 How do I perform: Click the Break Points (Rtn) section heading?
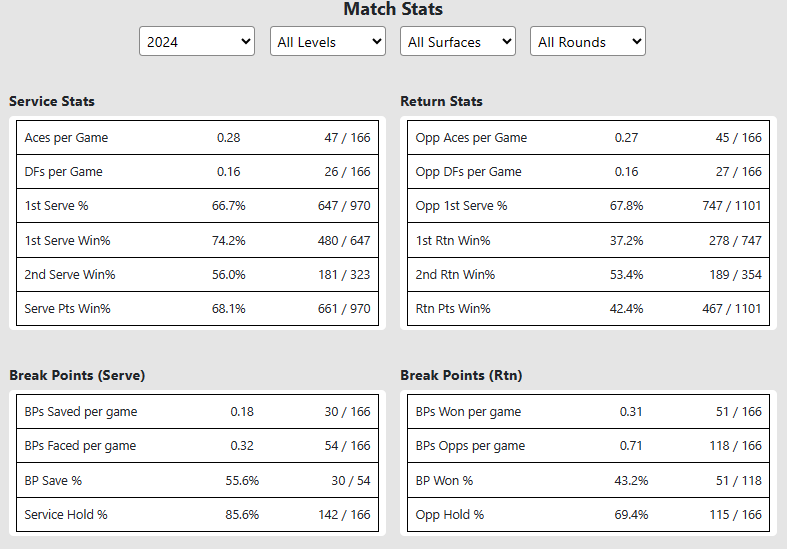point(461,376)
